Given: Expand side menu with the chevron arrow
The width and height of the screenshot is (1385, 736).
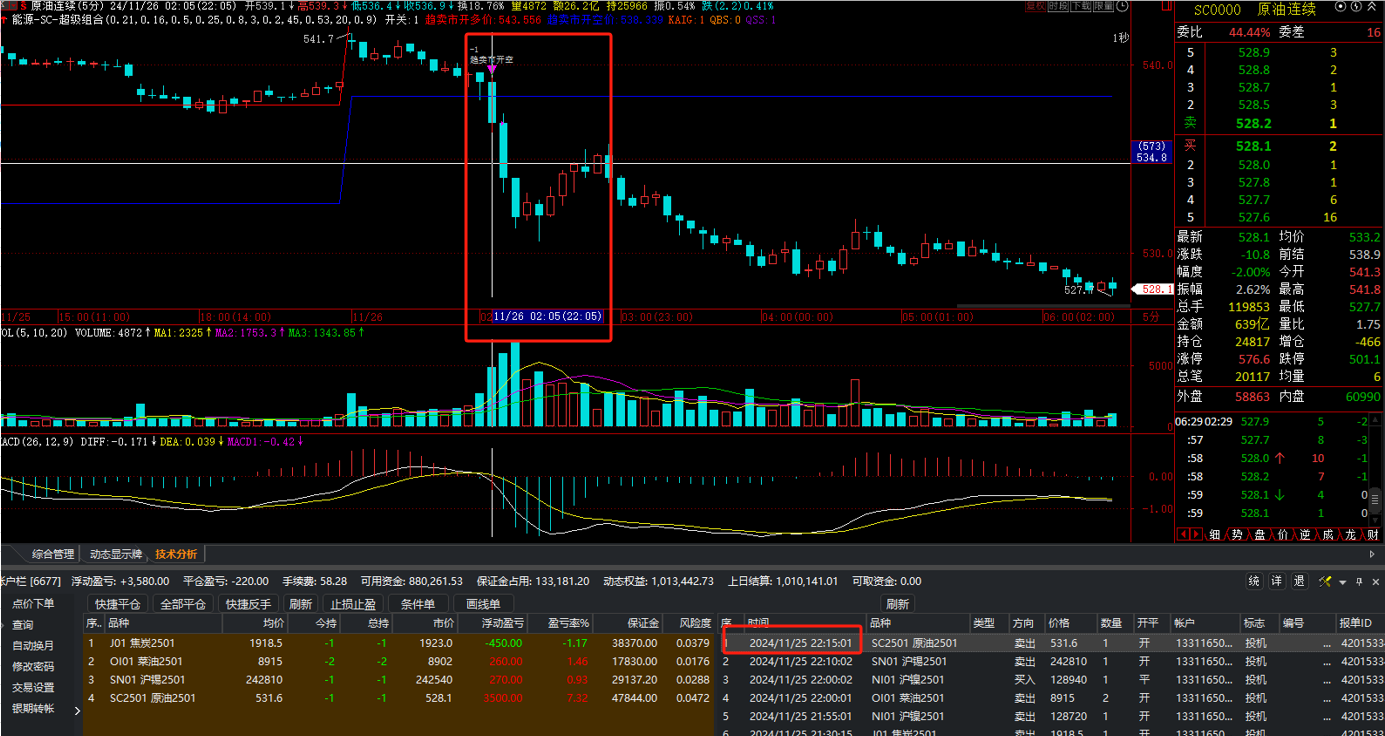Looking at the screenshot, I should pos(78,713).
